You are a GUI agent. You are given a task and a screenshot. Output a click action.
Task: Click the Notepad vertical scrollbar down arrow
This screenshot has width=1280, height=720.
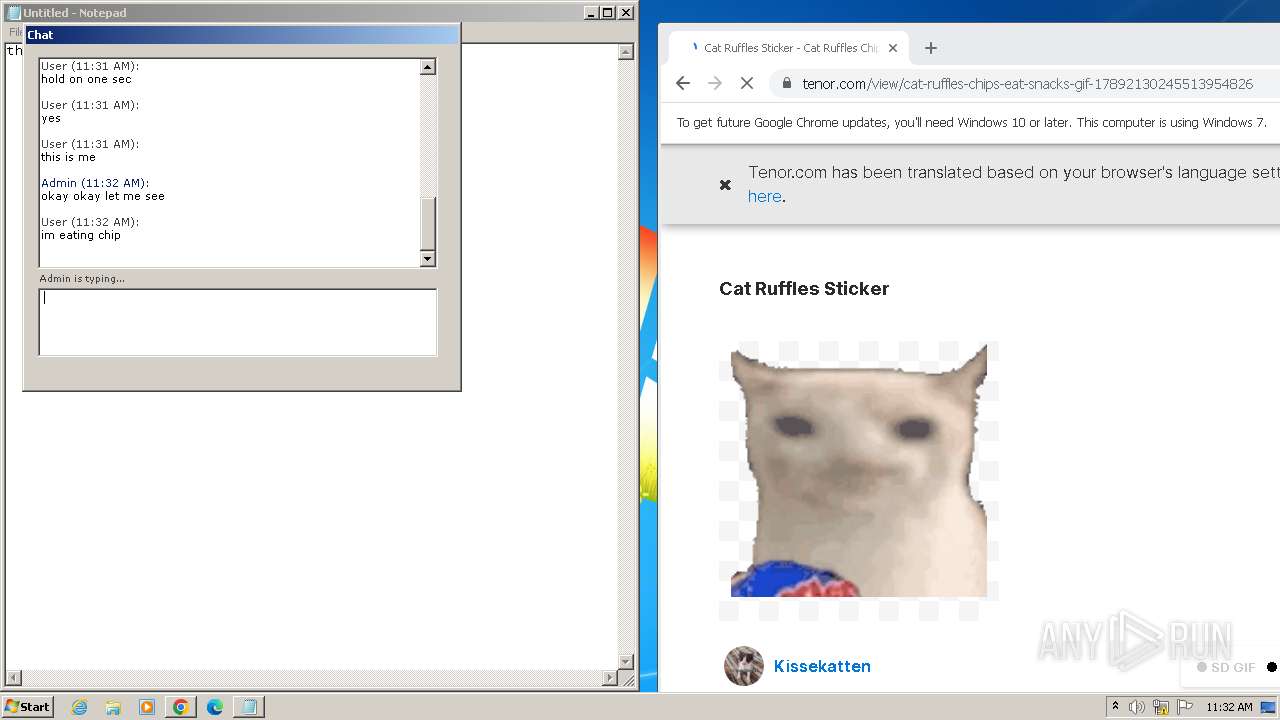627,662
